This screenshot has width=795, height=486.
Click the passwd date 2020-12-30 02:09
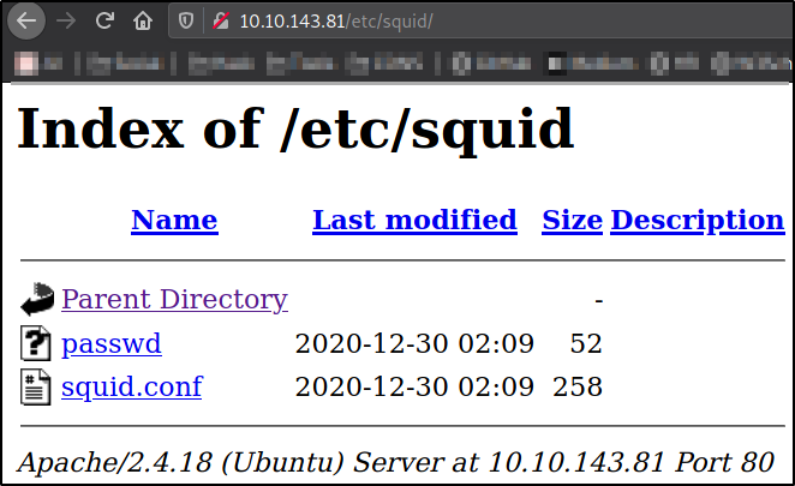(x=415, y=344)
